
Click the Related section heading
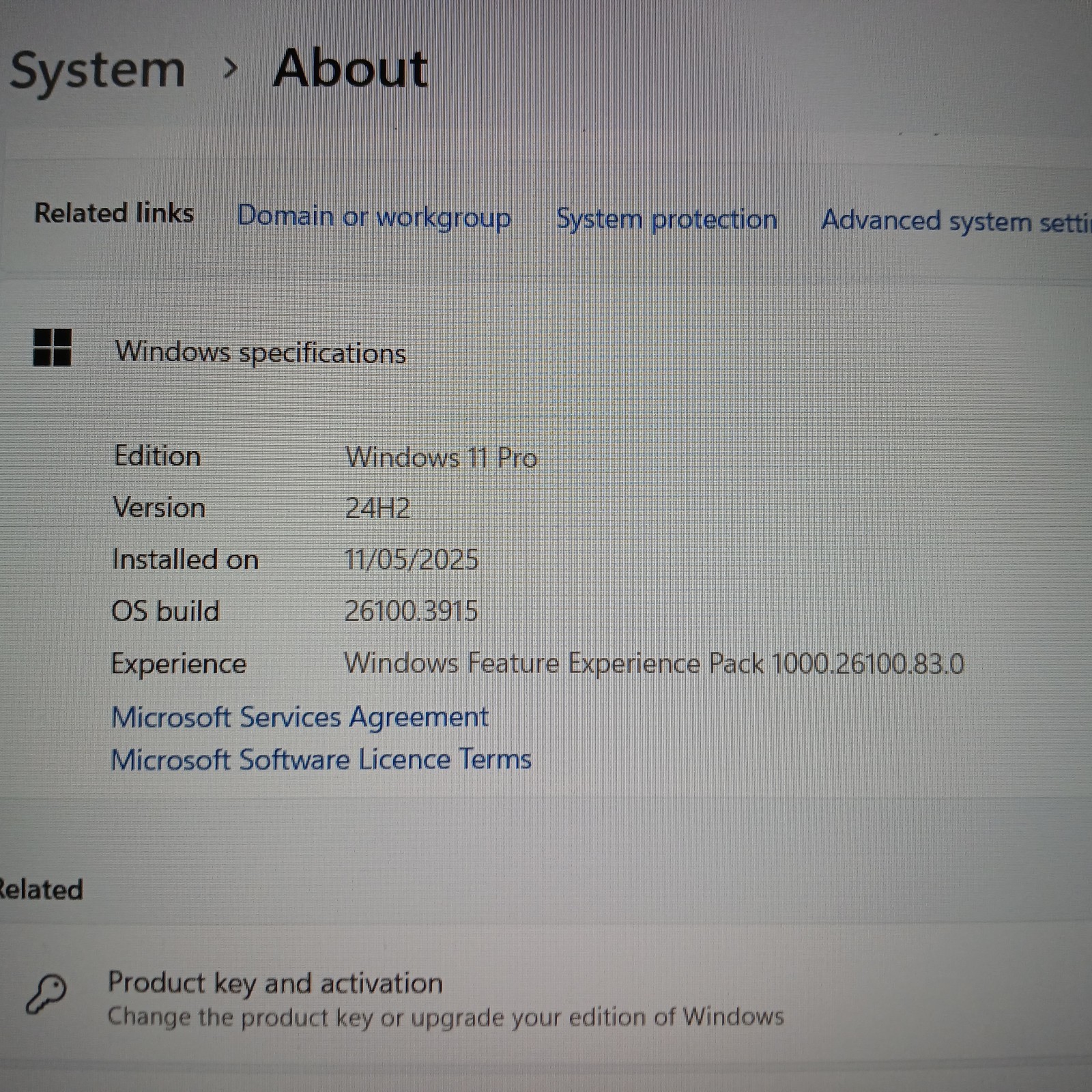click(41, 890)
